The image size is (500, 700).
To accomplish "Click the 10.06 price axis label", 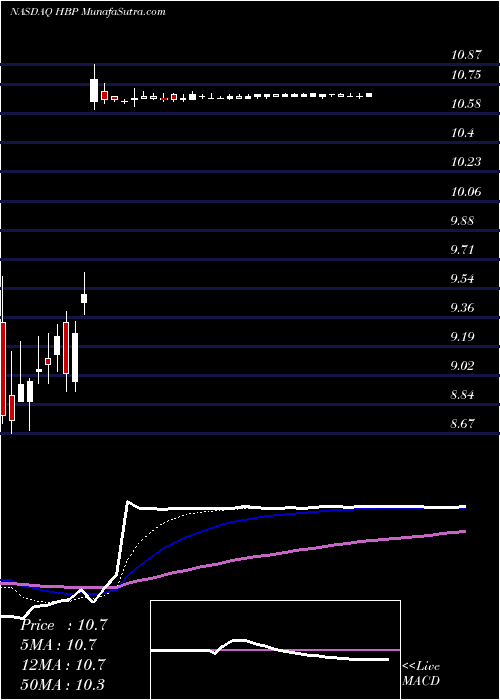I will [466, 192].
